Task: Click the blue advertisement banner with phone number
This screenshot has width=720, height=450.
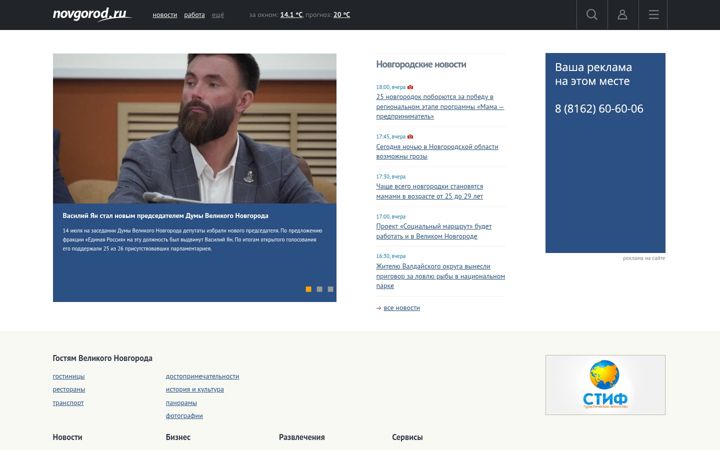Action: tap(605, 153)
